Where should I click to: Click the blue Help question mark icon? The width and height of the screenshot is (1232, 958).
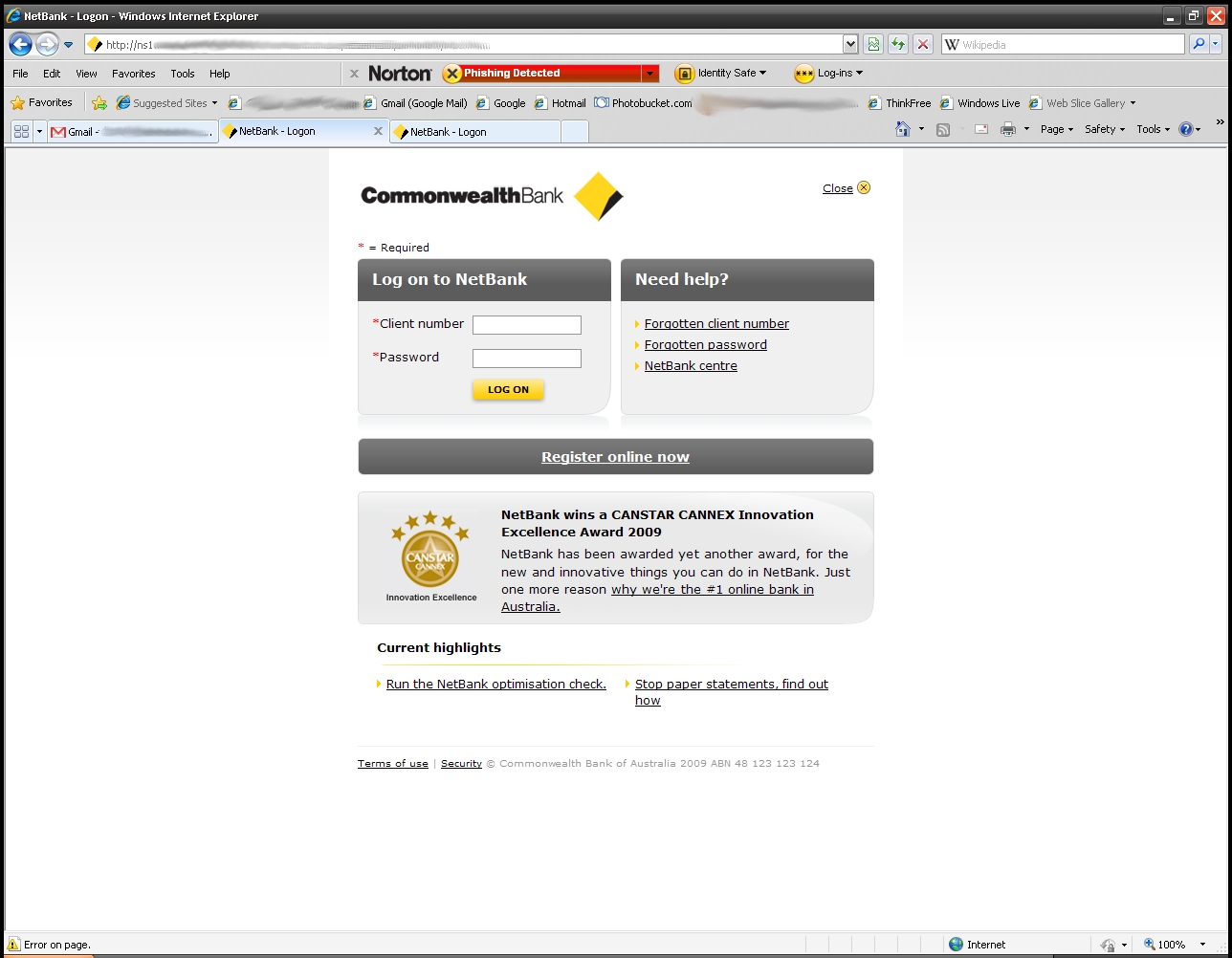point(1186,129)
